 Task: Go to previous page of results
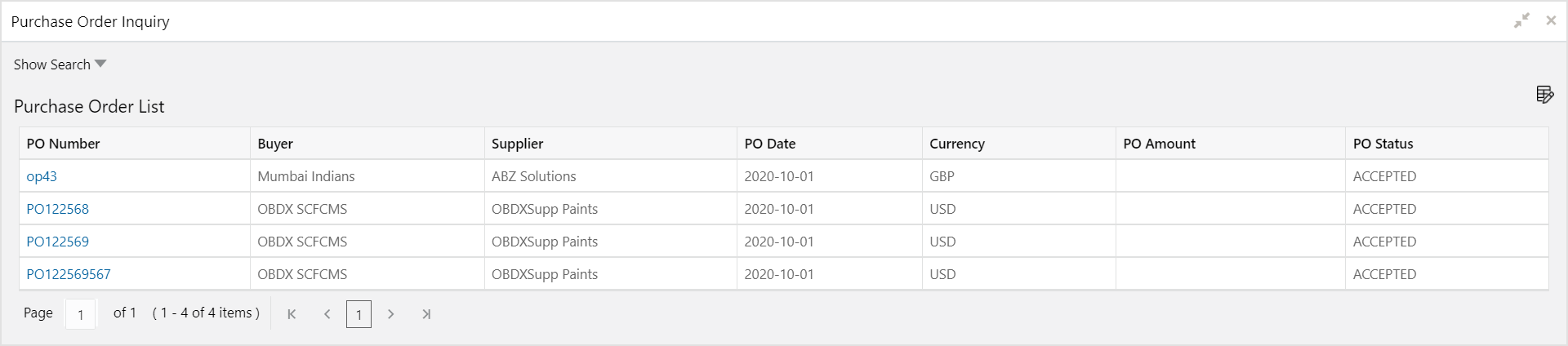[327, 314]
